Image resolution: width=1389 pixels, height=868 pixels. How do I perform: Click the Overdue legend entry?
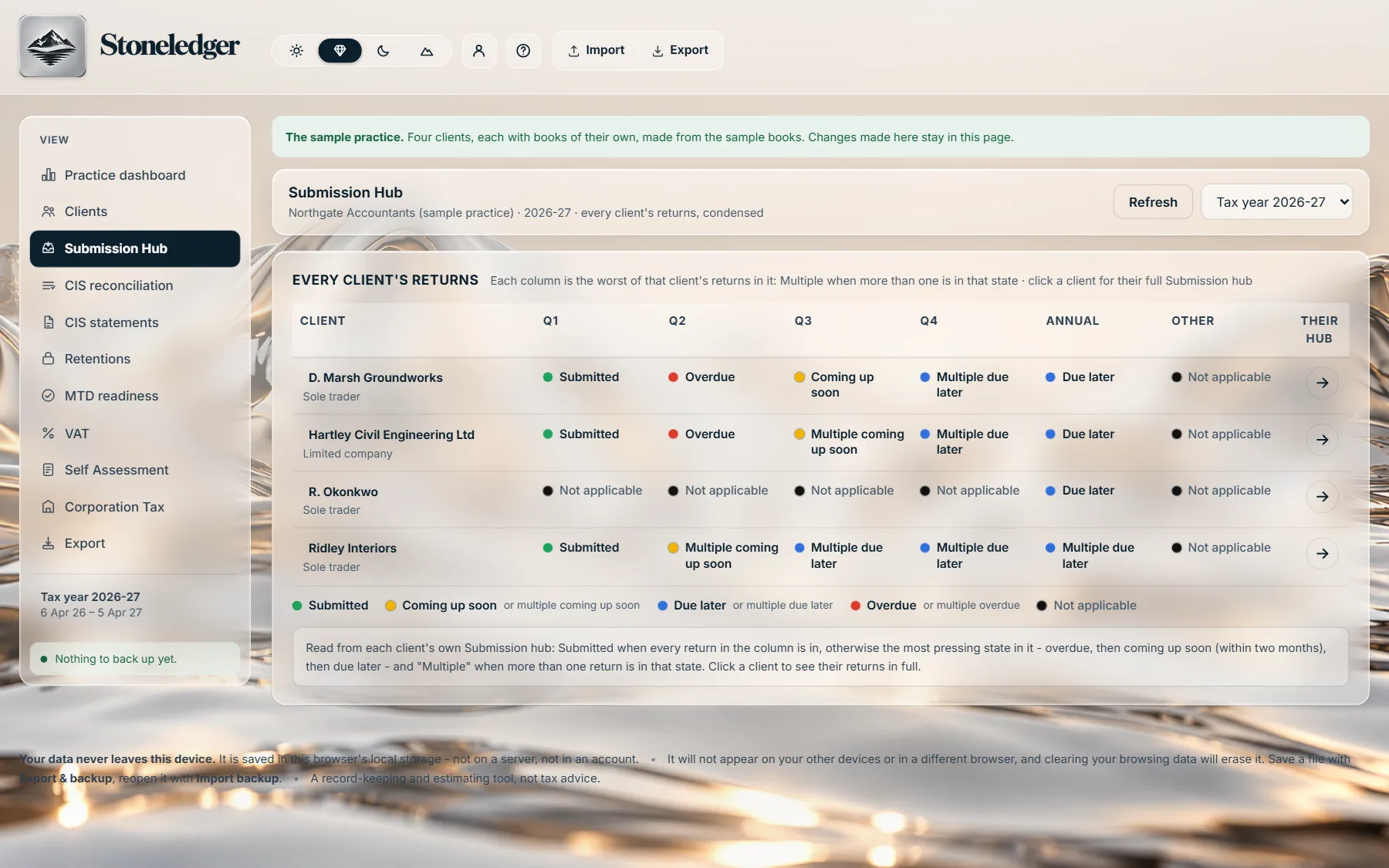point(883,605)
